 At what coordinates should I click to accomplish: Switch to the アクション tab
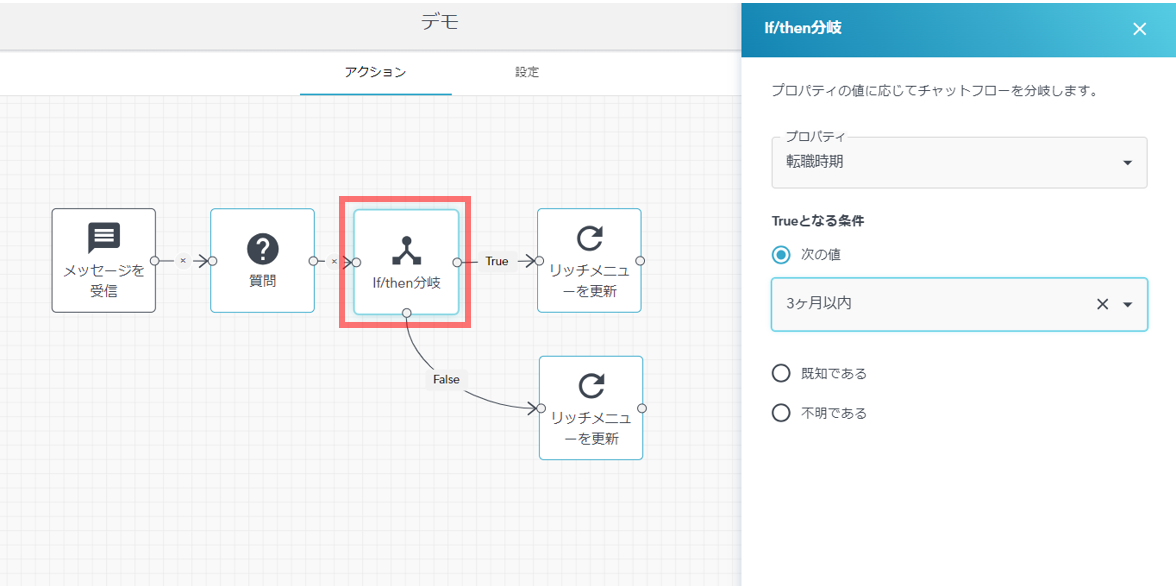click(375, 72)
